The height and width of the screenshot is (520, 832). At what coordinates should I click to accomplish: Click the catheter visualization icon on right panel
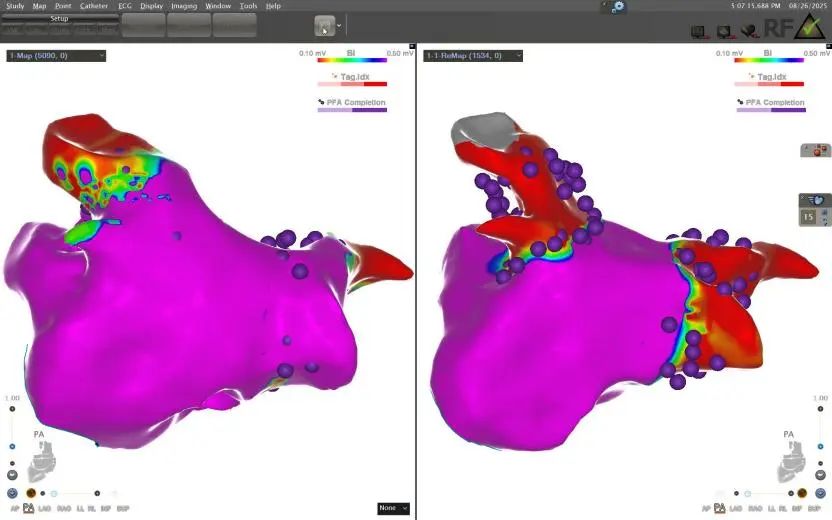(x=816, y=150)
